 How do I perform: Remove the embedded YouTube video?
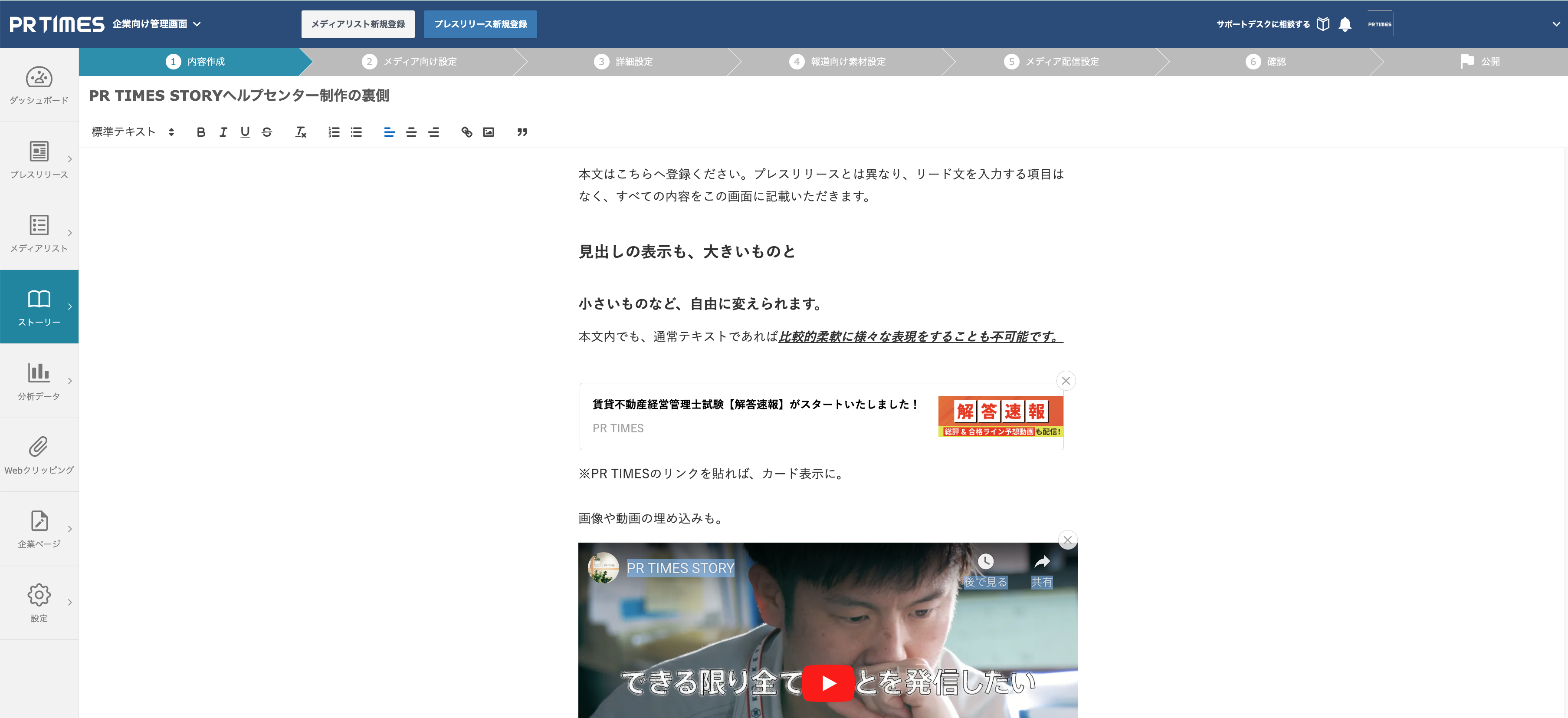tap(1068, 540)
